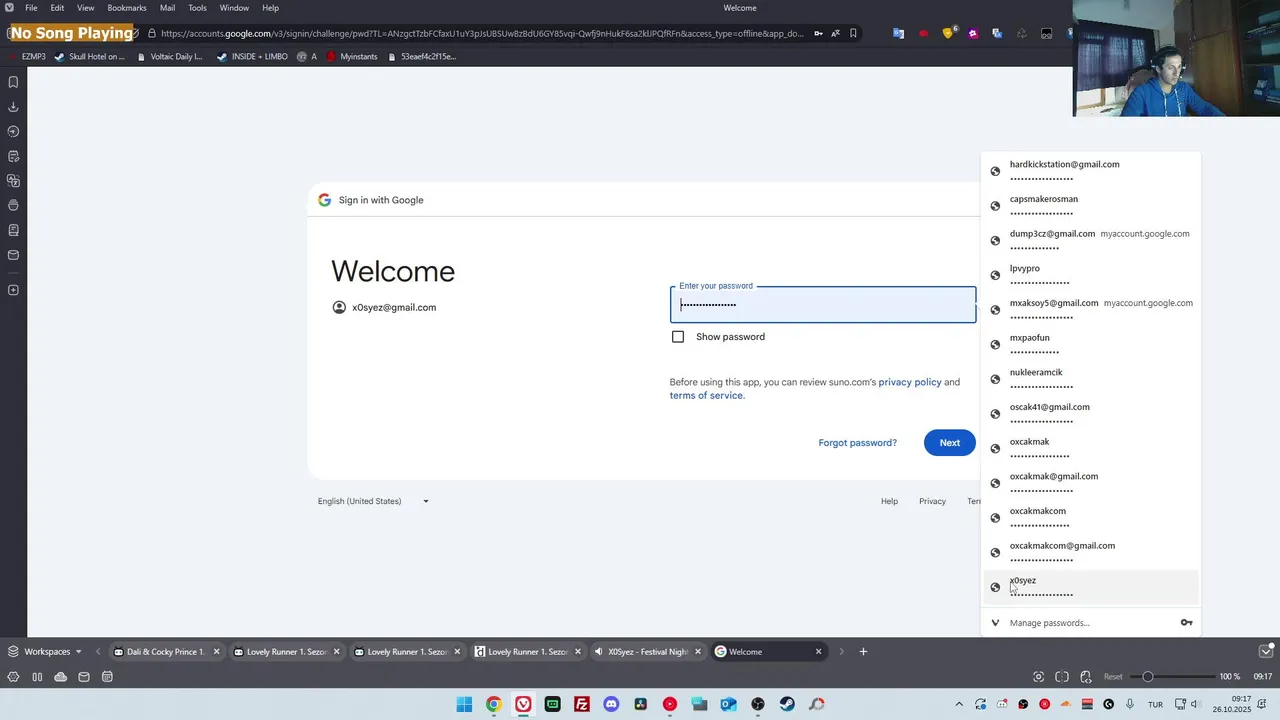Open the Bookmarks menu

pos(127,8)
